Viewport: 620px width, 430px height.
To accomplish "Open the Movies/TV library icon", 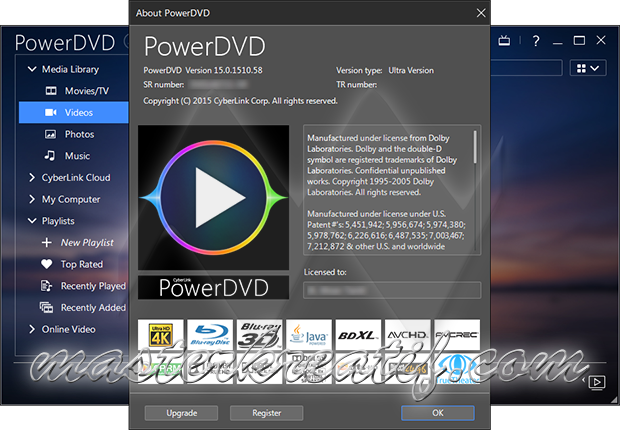I will pyautogui.click(x=51, y=91).
